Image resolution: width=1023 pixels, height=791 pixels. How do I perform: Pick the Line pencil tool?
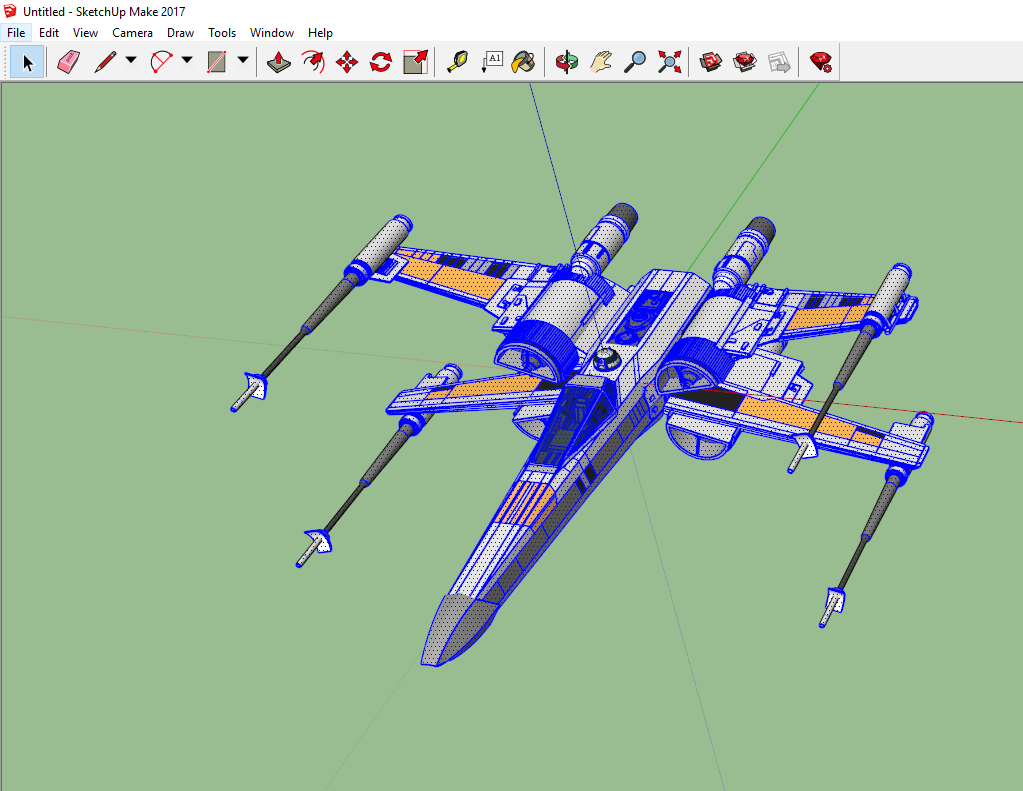(105, 62)
